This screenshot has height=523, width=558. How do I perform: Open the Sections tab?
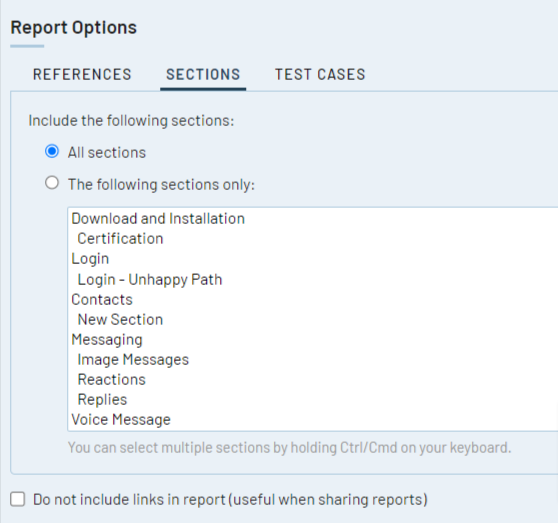pyautogui.click(x=203, y=75)
